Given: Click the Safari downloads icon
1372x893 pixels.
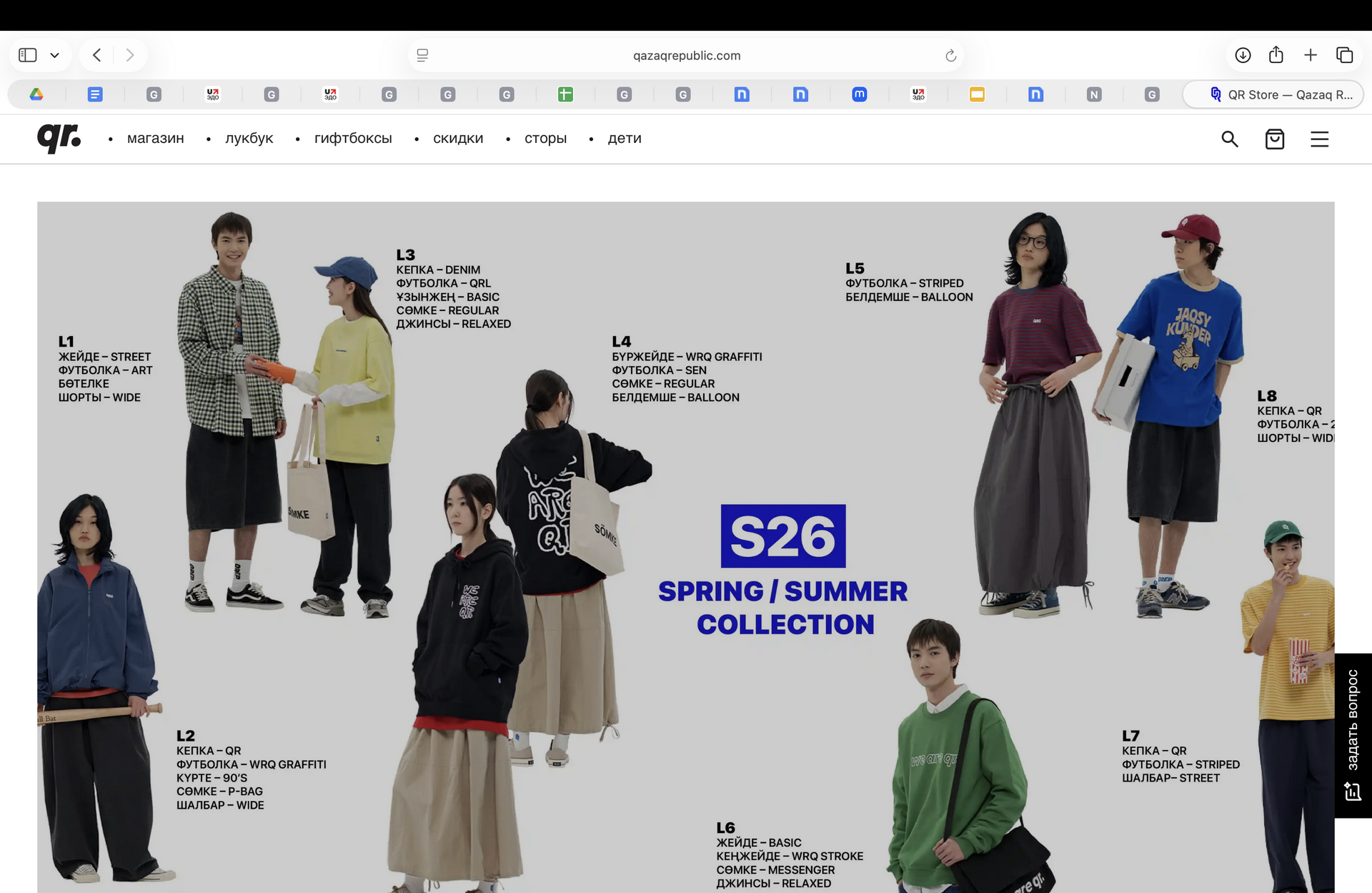Looking at the screenshot, I should [x=1243, y=55].
